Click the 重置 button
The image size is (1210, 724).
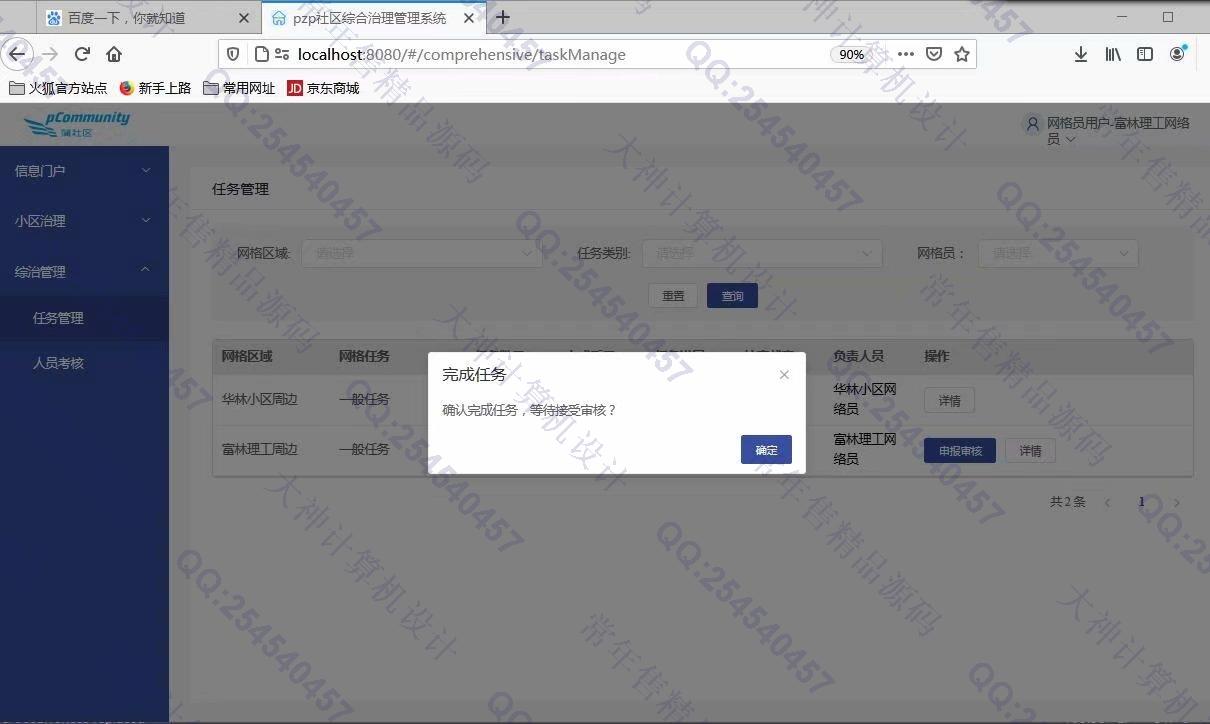point(673,296)
